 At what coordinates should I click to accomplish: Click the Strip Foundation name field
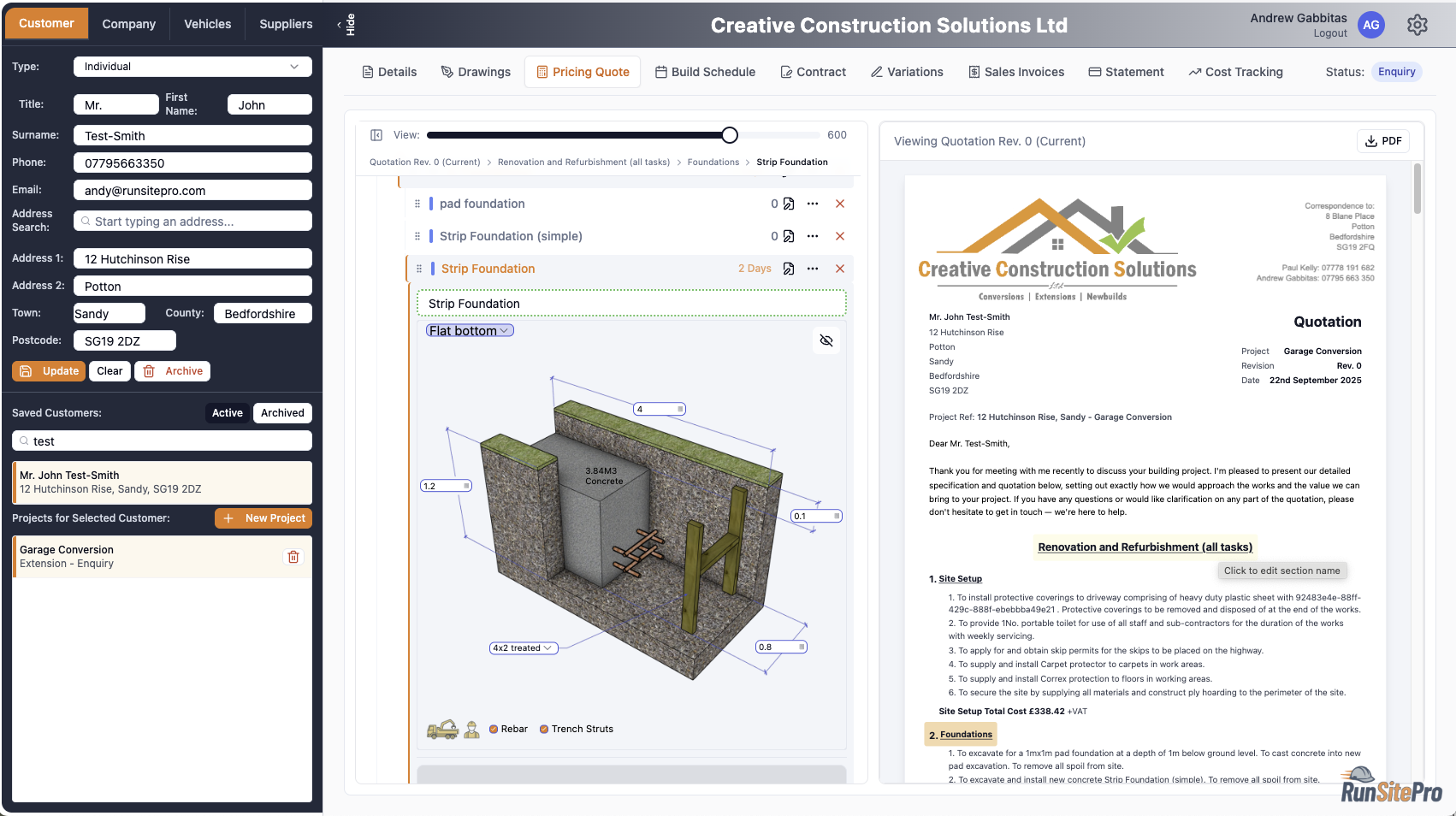(x=631, y=304)
